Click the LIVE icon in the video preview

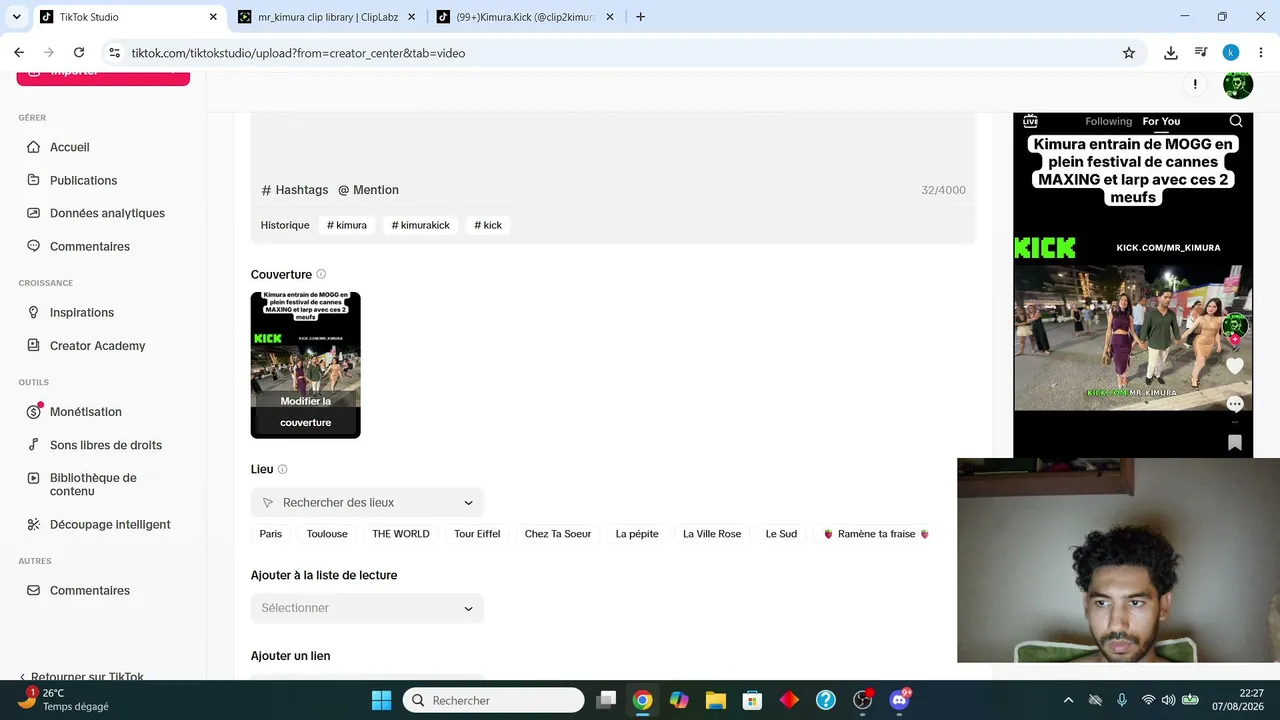point(1030,121)
